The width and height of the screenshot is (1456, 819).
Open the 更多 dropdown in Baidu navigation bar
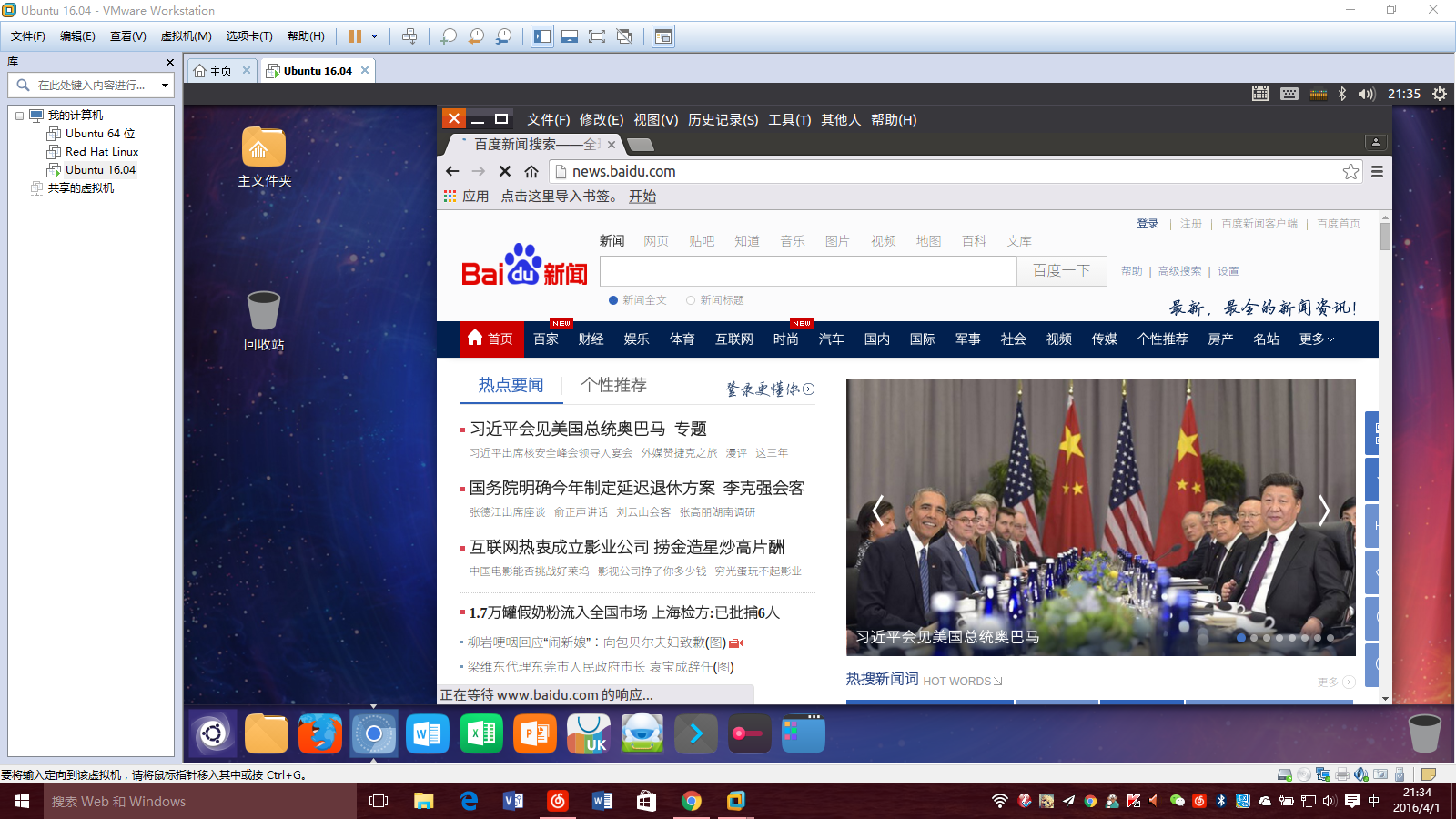(1315, 339)
